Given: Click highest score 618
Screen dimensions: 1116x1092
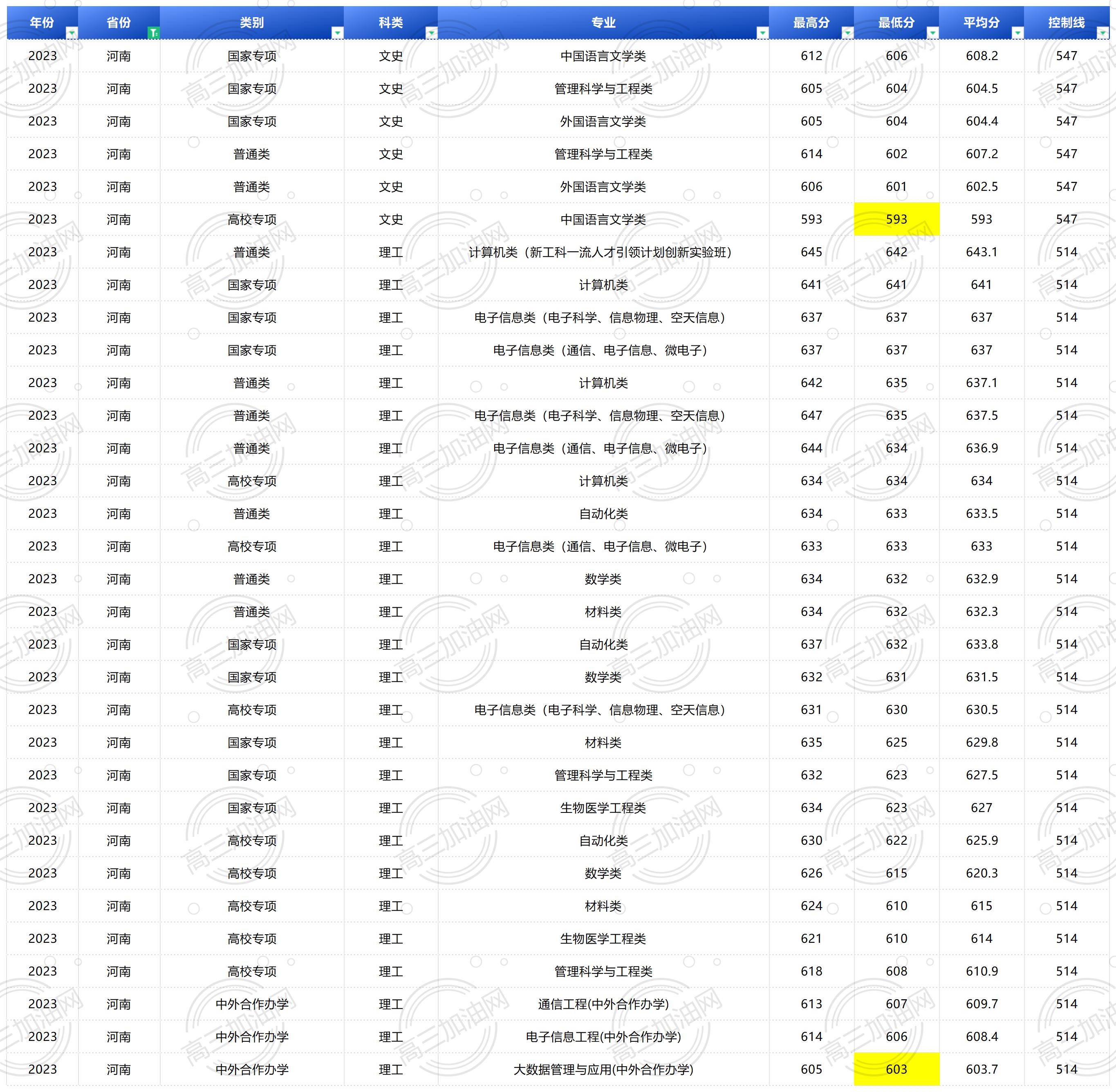Looking at the screenshot, I should click(811, 971).
